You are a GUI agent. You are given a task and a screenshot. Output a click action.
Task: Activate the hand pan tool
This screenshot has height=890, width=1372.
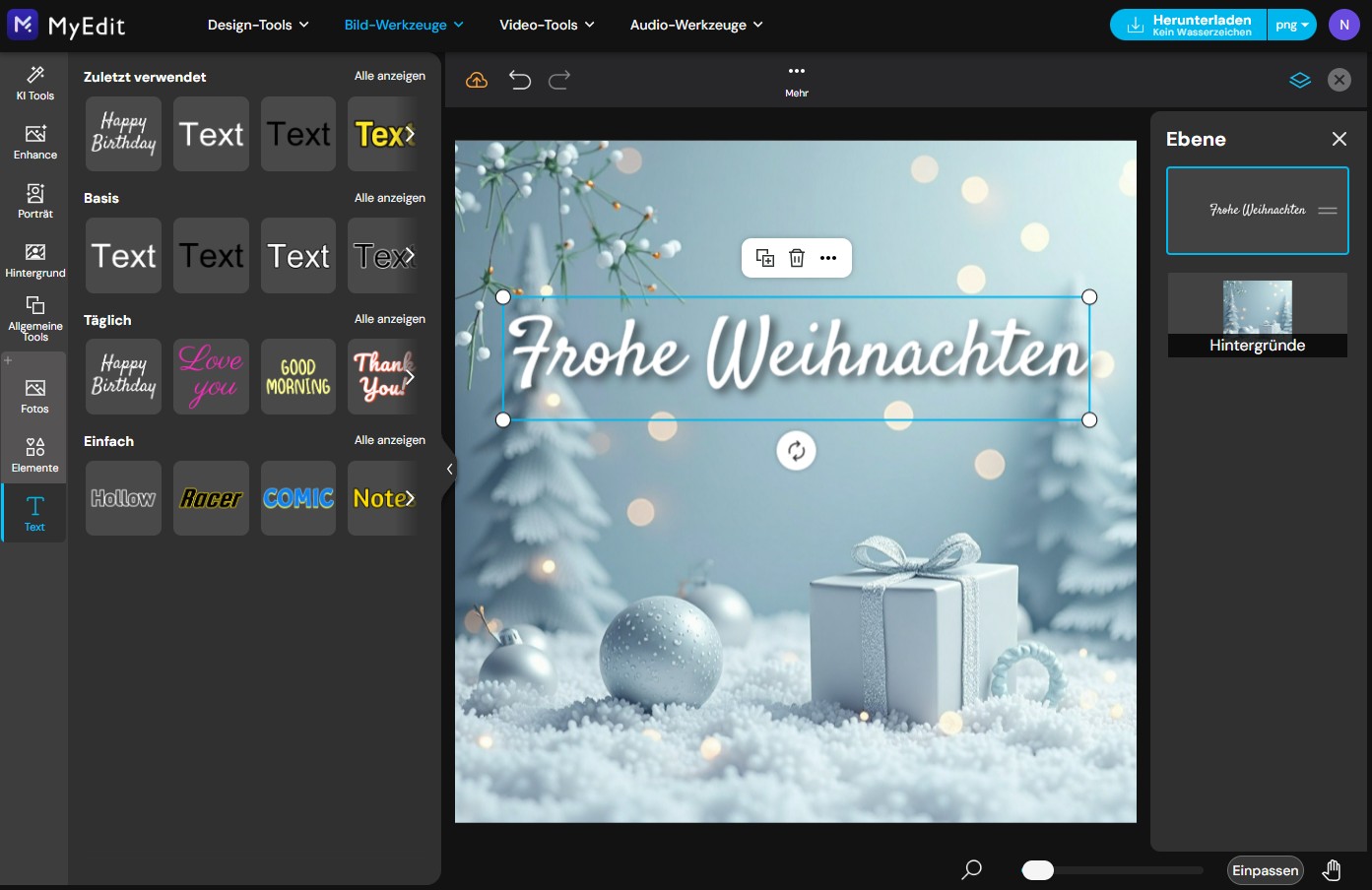[1332, 869]
